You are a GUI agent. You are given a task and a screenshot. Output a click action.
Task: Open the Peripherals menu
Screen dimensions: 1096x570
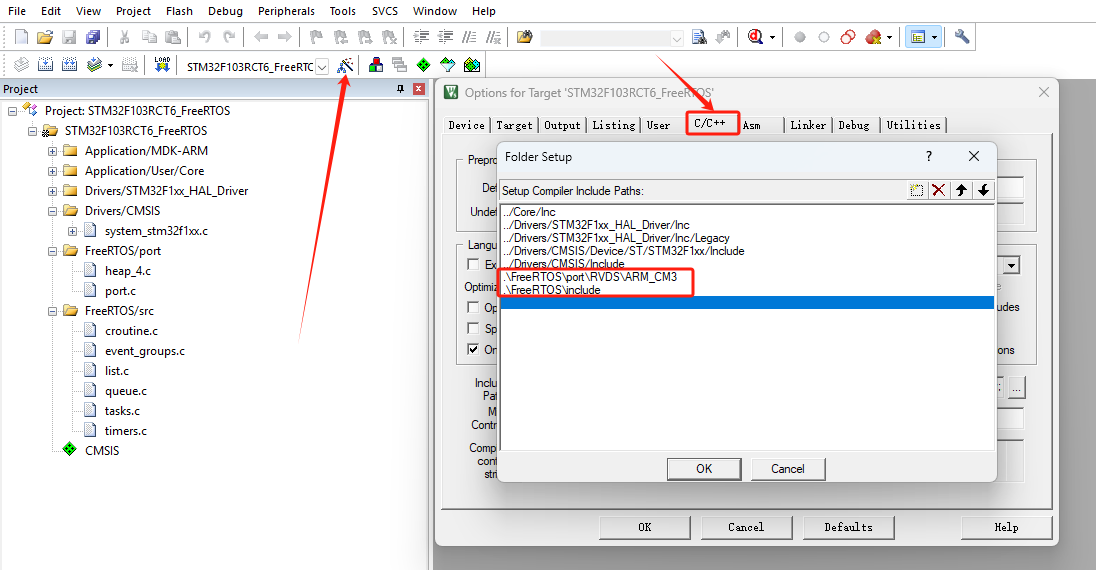[x=286, y=11]
